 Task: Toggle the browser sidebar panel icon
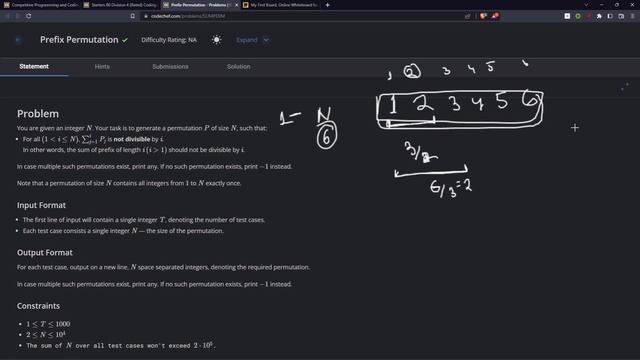tap(610, 16)
